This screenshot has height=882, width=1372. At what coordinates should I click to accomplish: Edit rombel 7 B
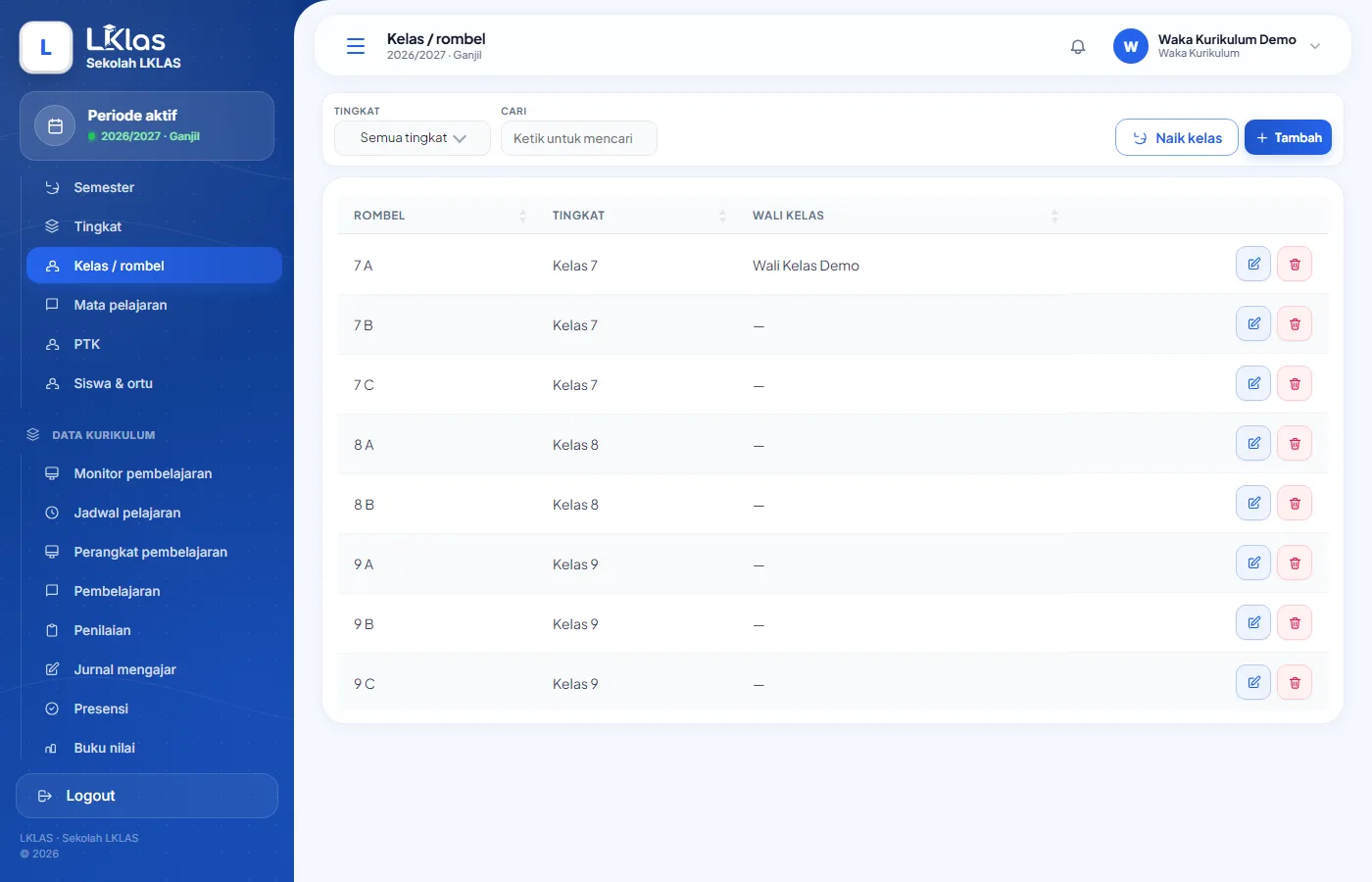click(x=1253, y=323)
